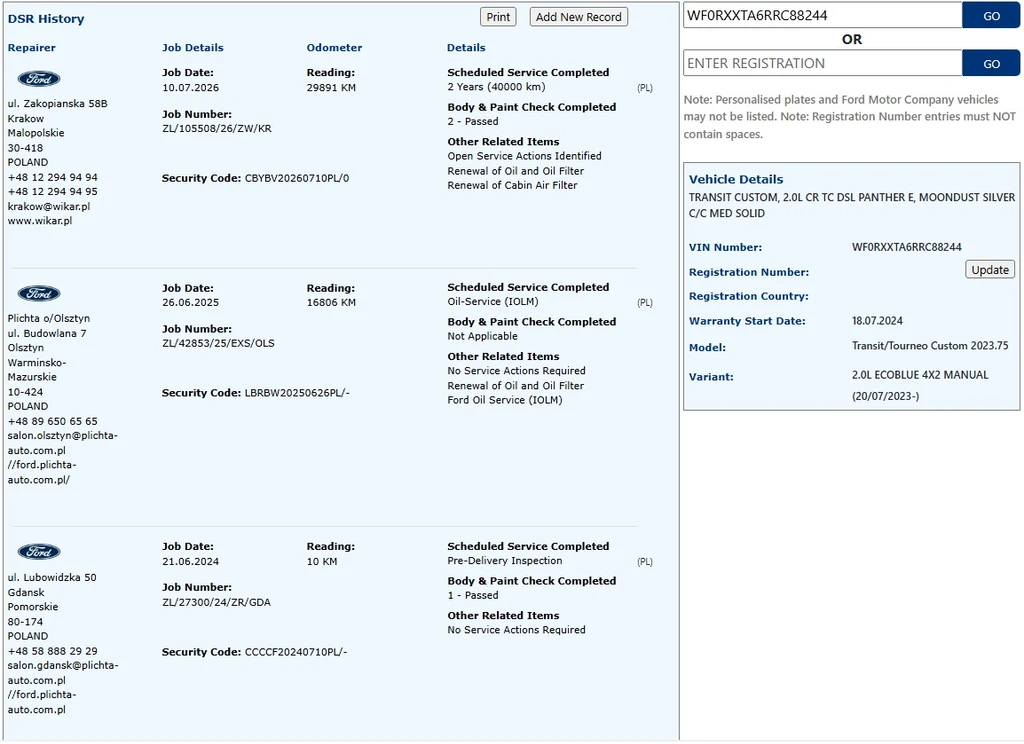Click the Ford logo for the Olsztyn repairer
Viewport: 1024px width, 744px height.
click(x=39, y=294)
